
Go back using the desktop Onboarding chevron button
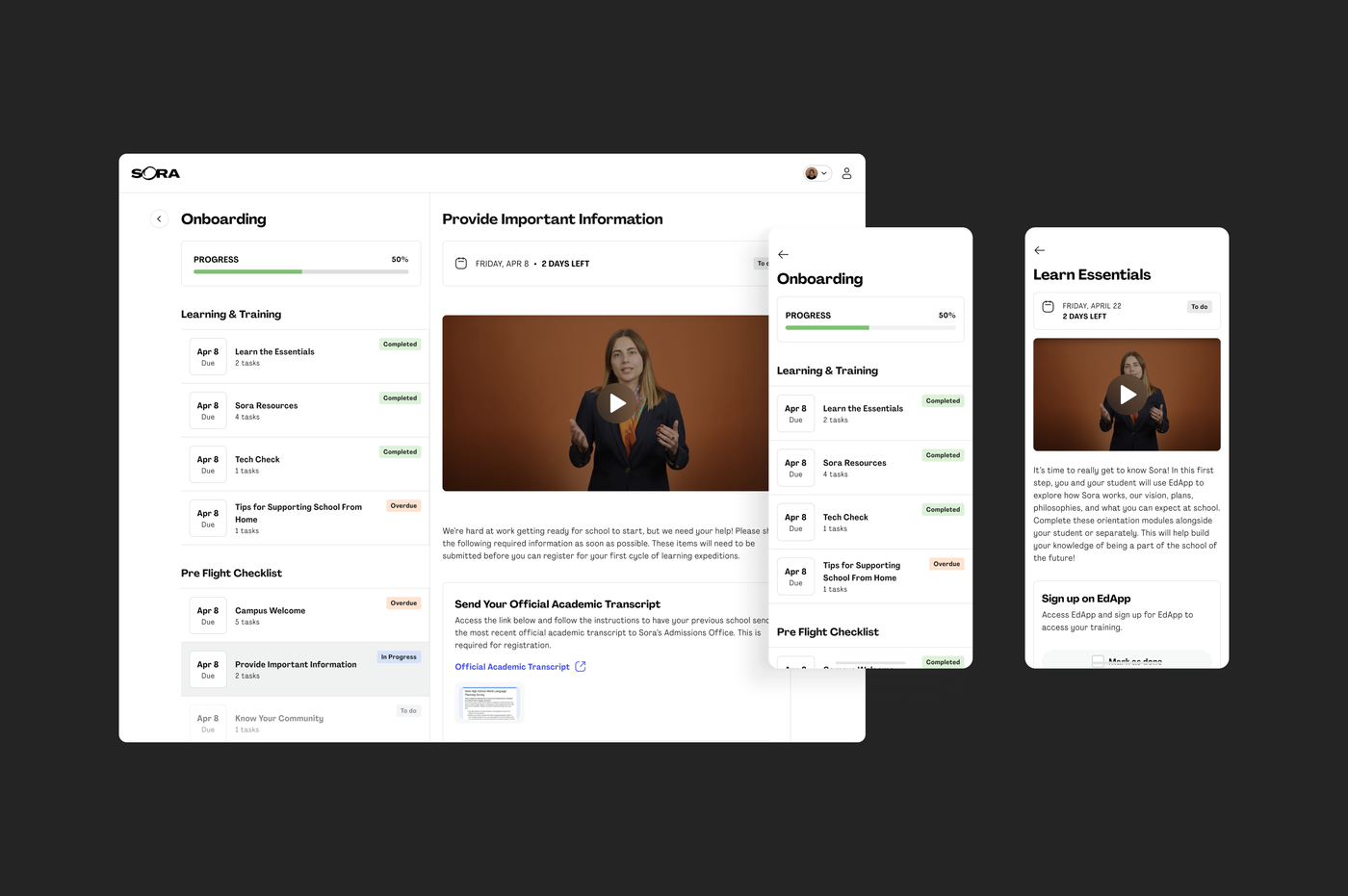click(x=160, y=219)
